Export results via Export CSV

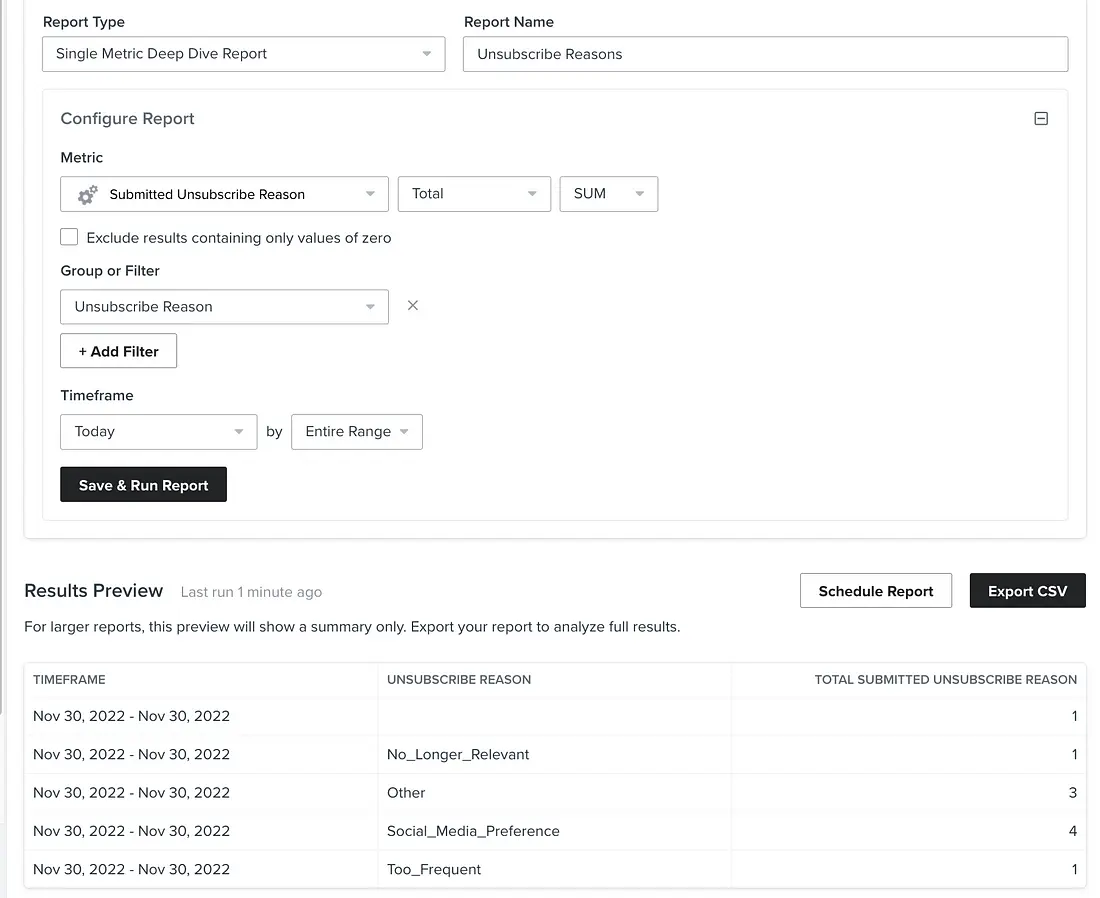coord(1027,591)
